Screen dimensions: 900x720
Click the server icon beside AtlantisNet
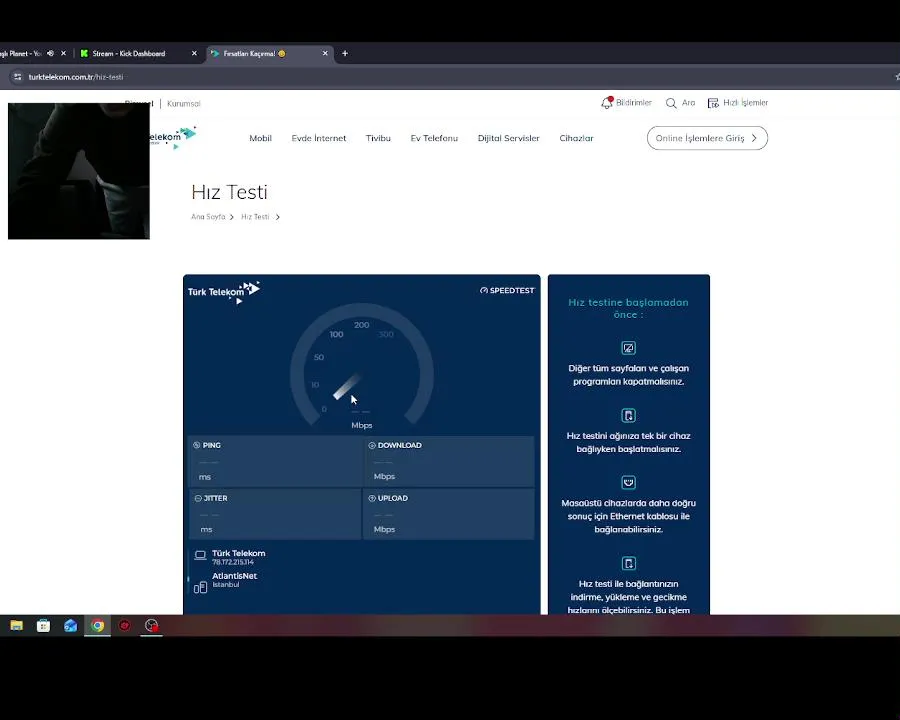coord(200,587)
